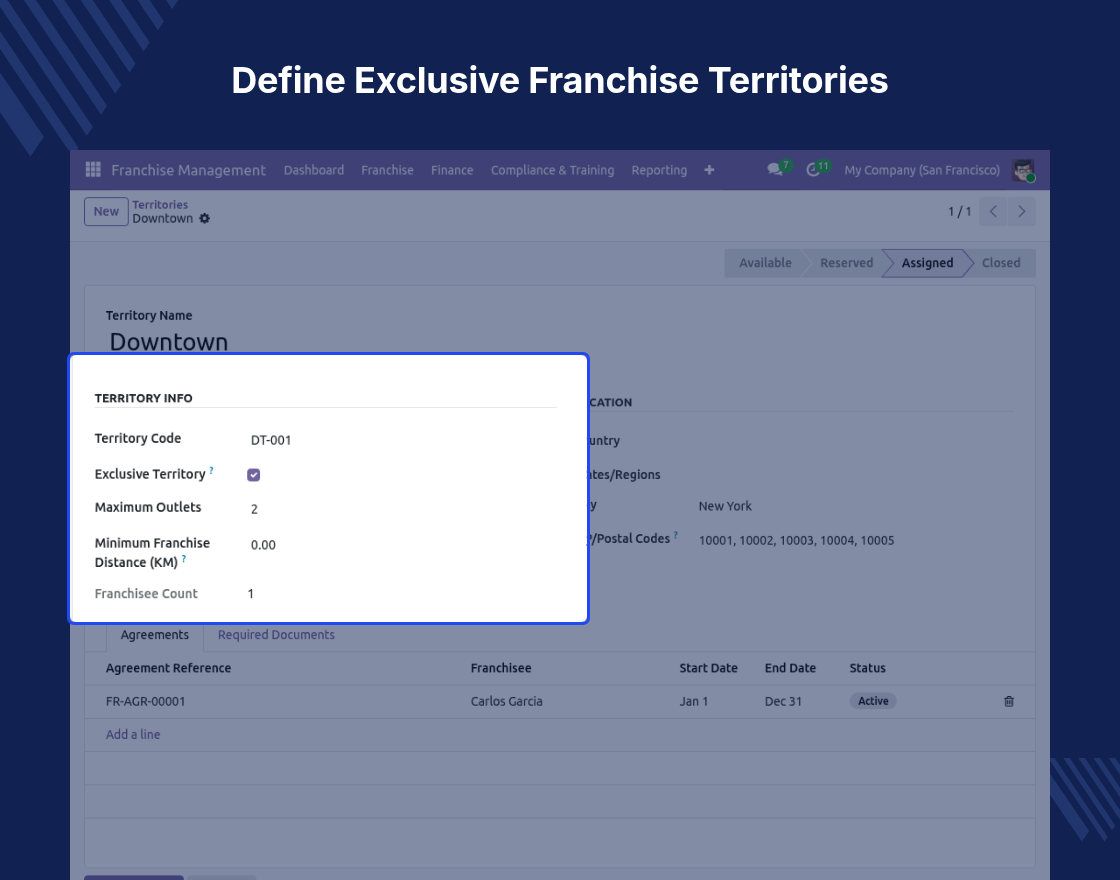The width and height of the screenshot is (1120, 880).
Task: Set the status to Available
Action: point(765,263)
